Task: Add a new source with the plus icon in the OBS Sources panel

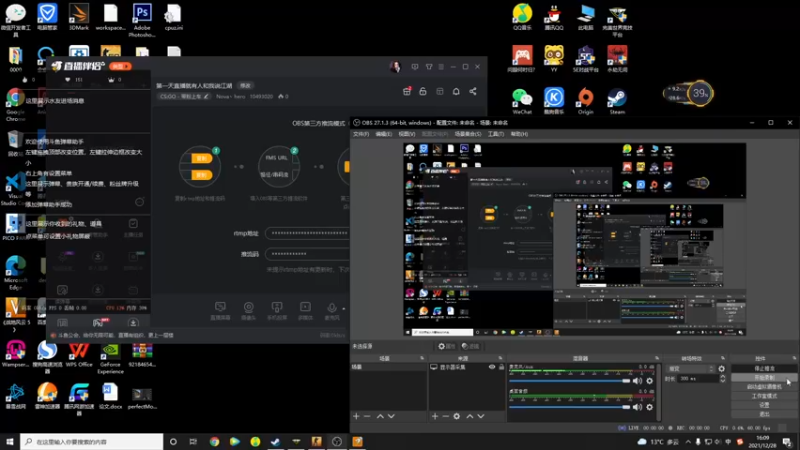Action: [x=435, y=416]
